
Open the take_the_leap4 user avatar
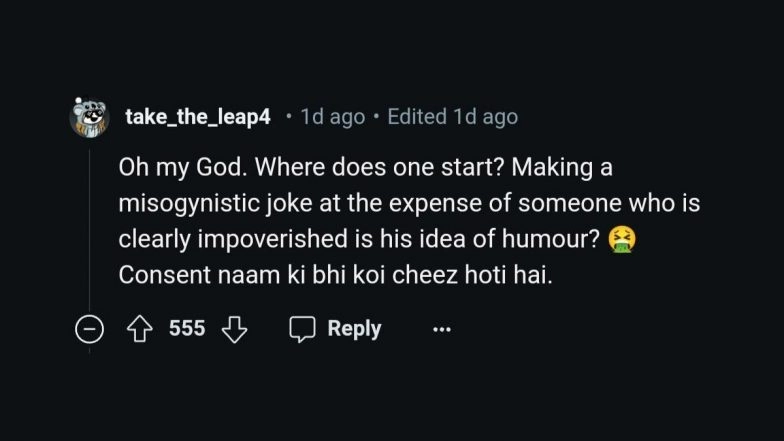coord(89,118)
